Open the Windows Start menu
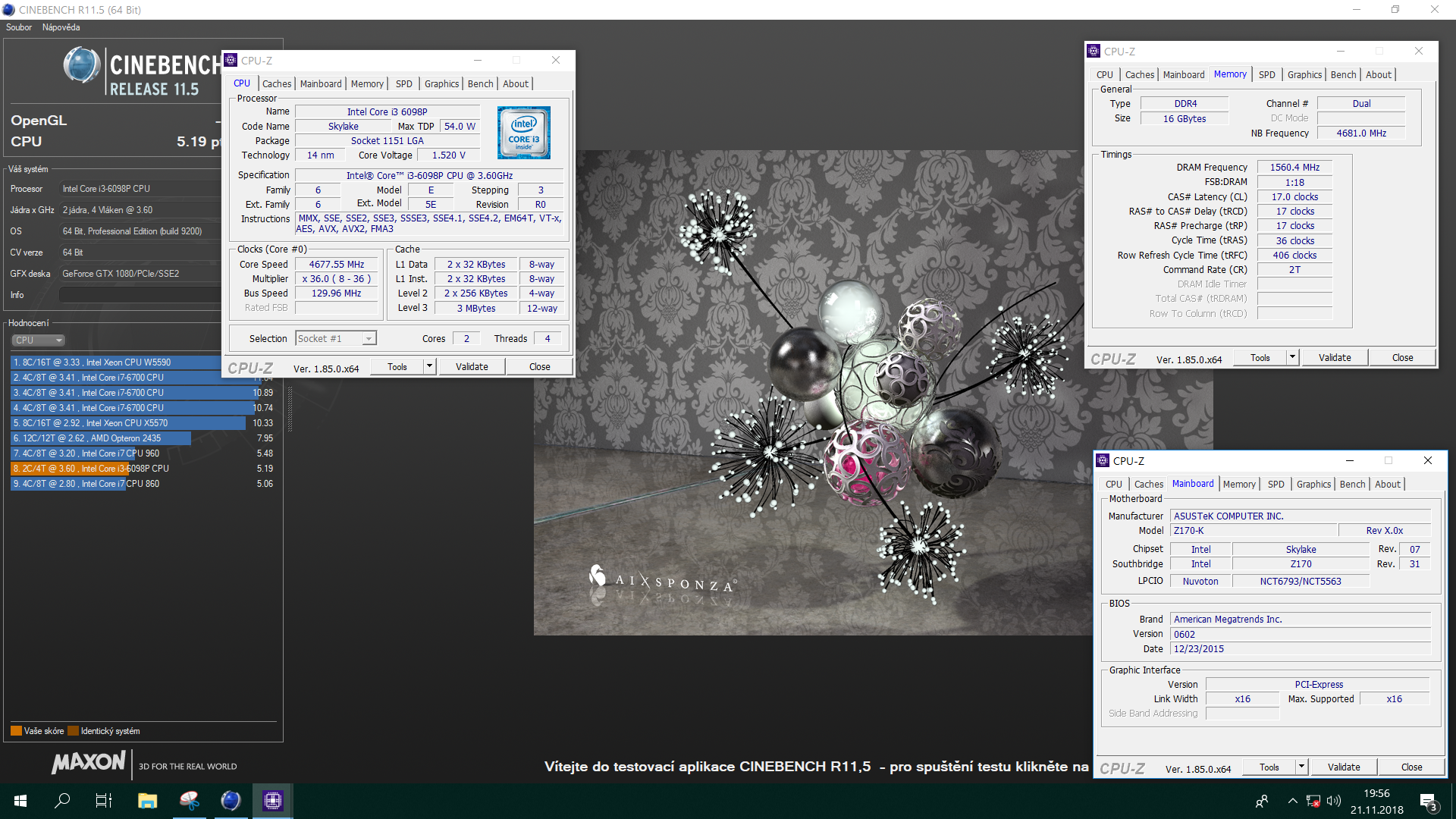The height and width of the screenshot is (819, 1456). pyautogui.click(x=20, y=801)
